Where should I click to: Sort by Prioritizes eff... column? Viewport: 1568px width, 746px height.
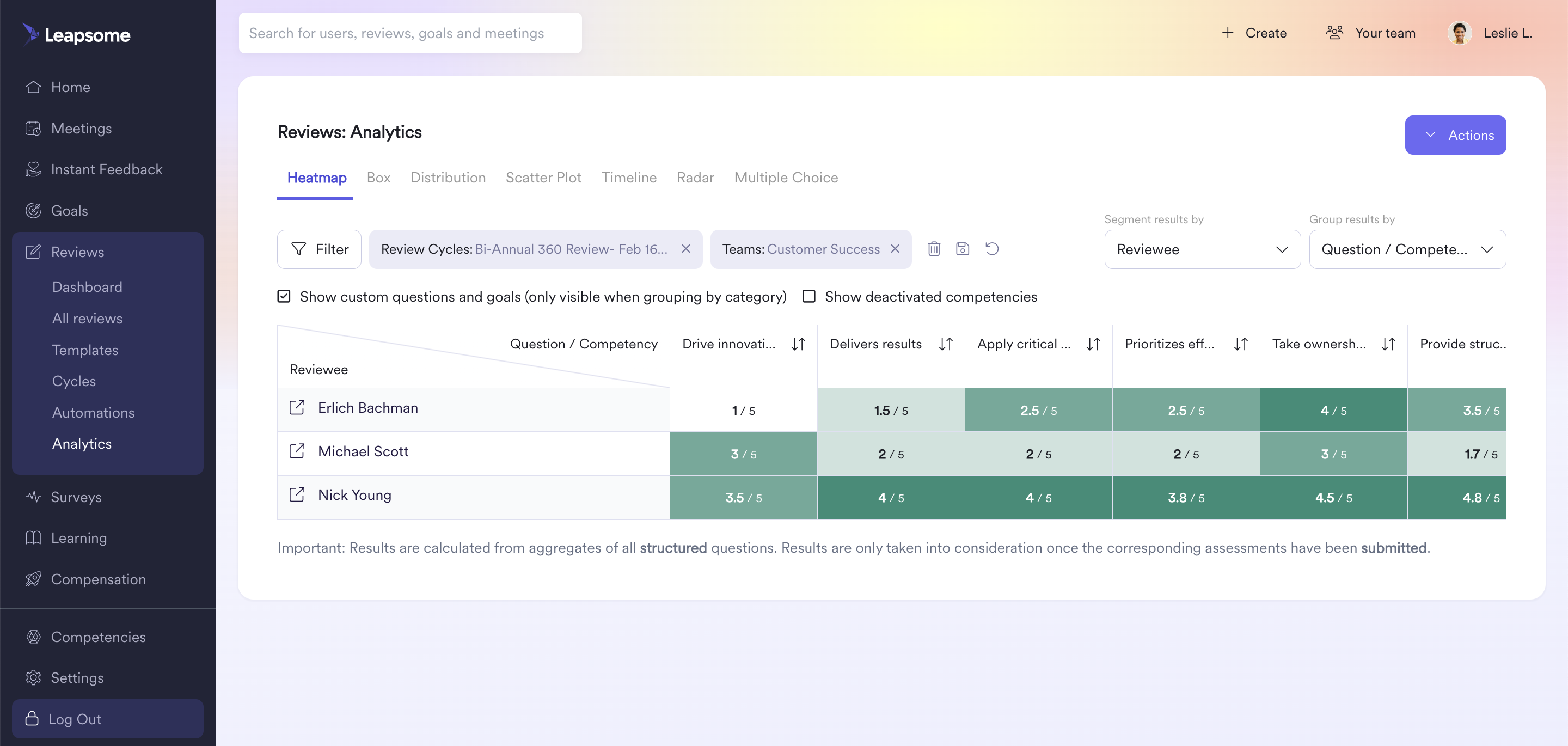[1241, 344]
